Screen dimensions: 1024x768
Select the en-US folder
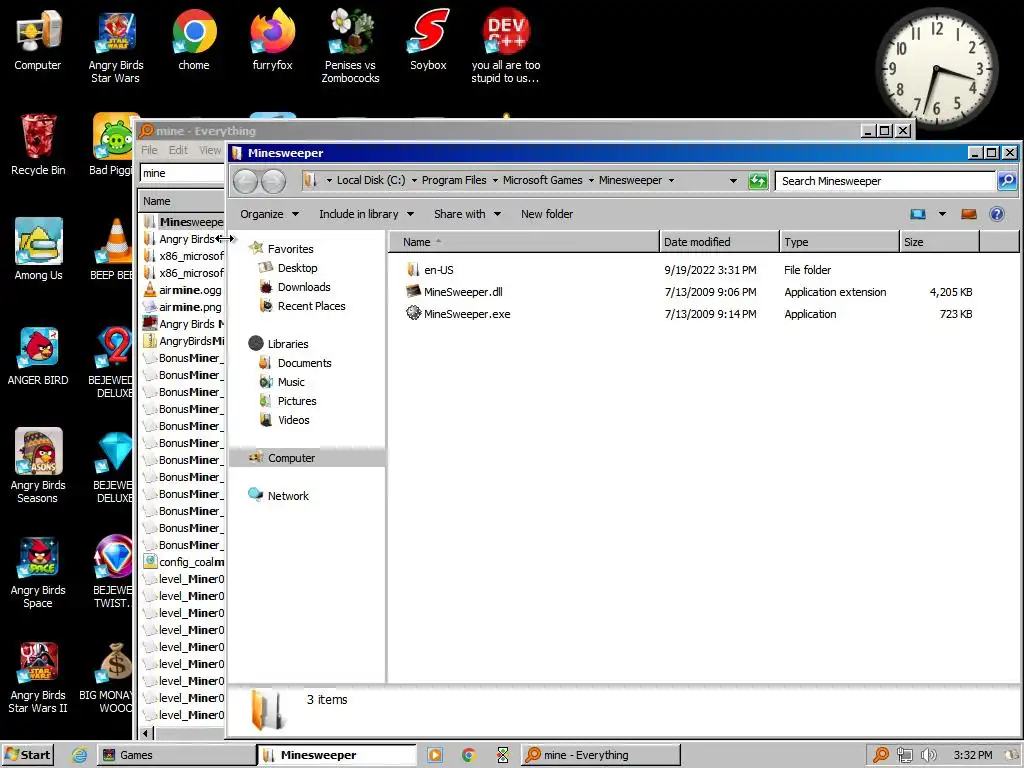click(x=439, y=270)
